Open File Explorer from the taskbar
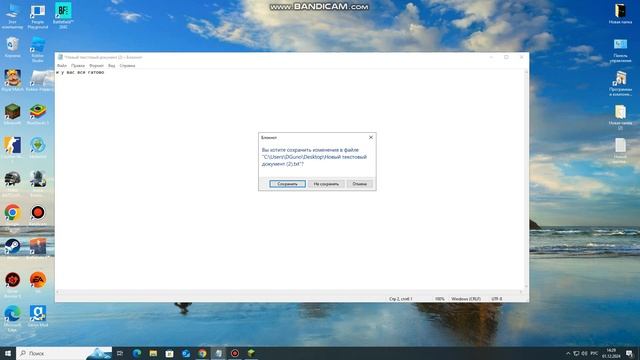This screenshot has width=640, height=360. 153,353
